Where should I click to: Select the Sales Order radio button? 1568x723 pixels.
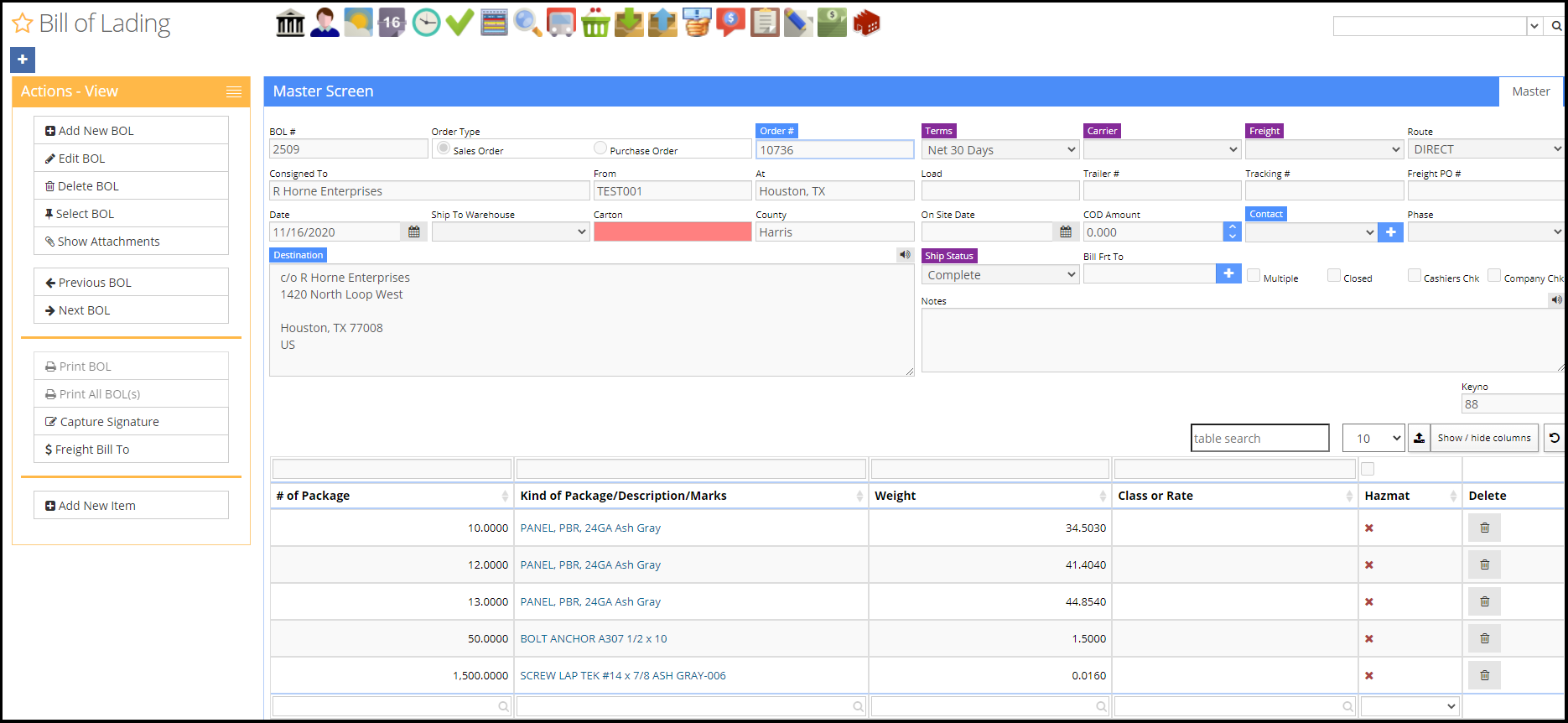(444, 148)
